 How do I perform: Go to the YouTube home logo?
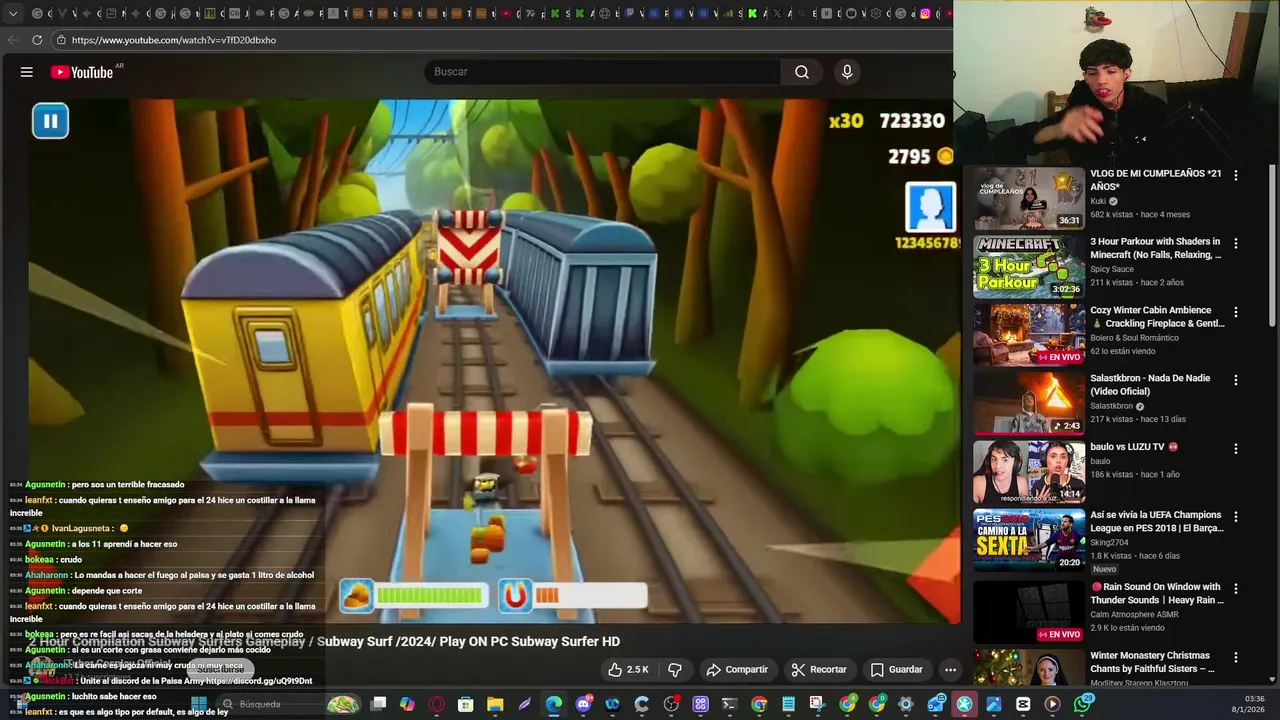(x=82, y=72)
